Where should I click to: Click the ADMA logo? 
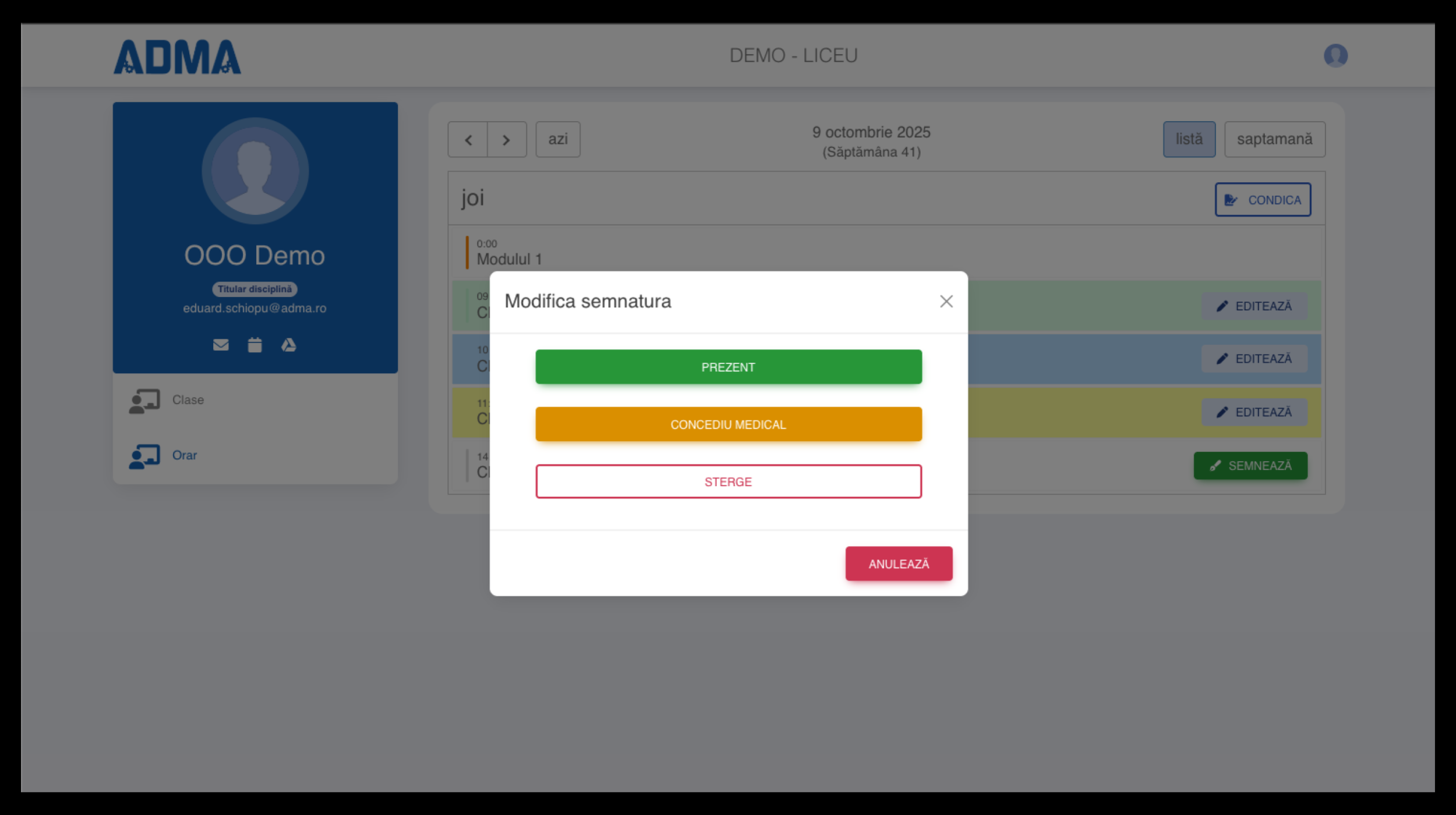click(177, 57)
